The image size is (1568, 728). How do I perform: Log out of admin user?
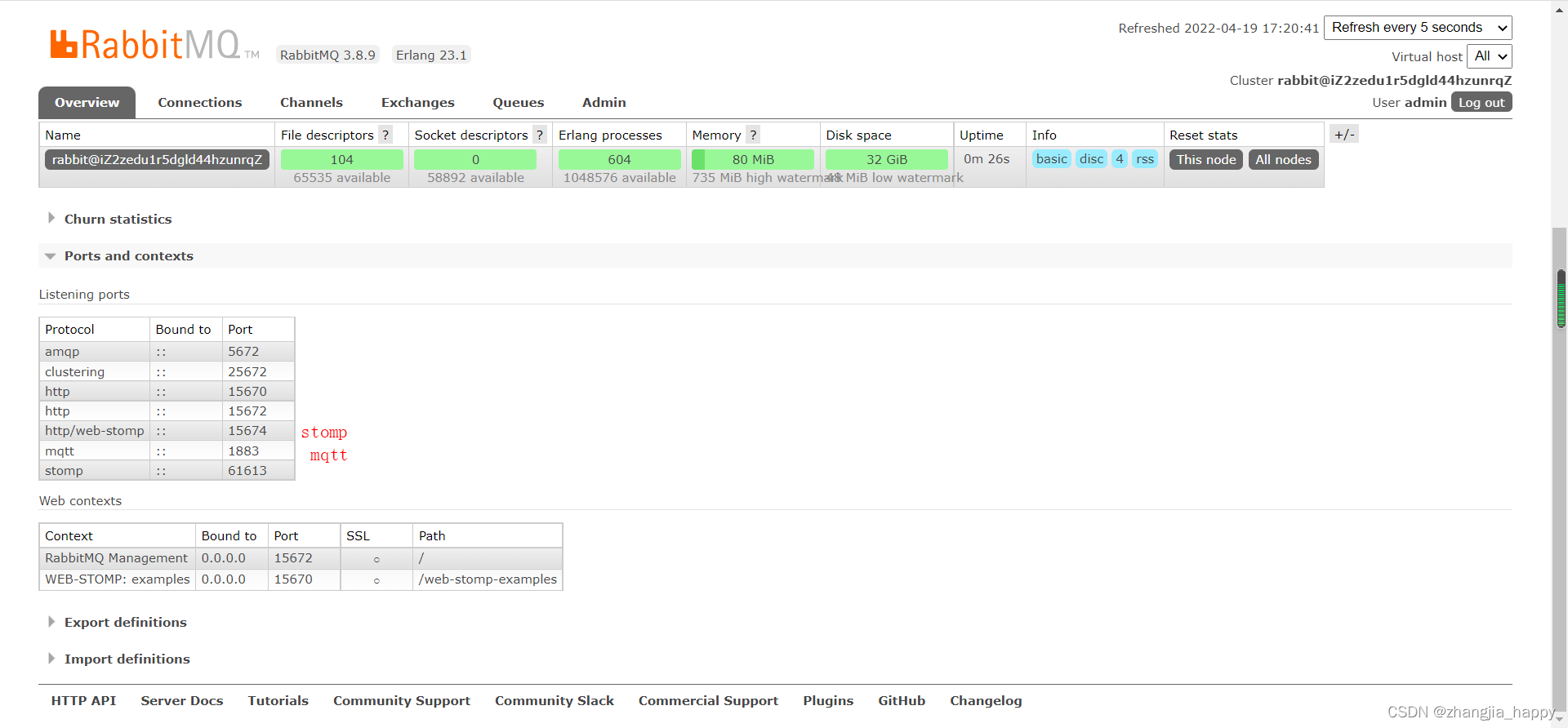point(1481,102)
